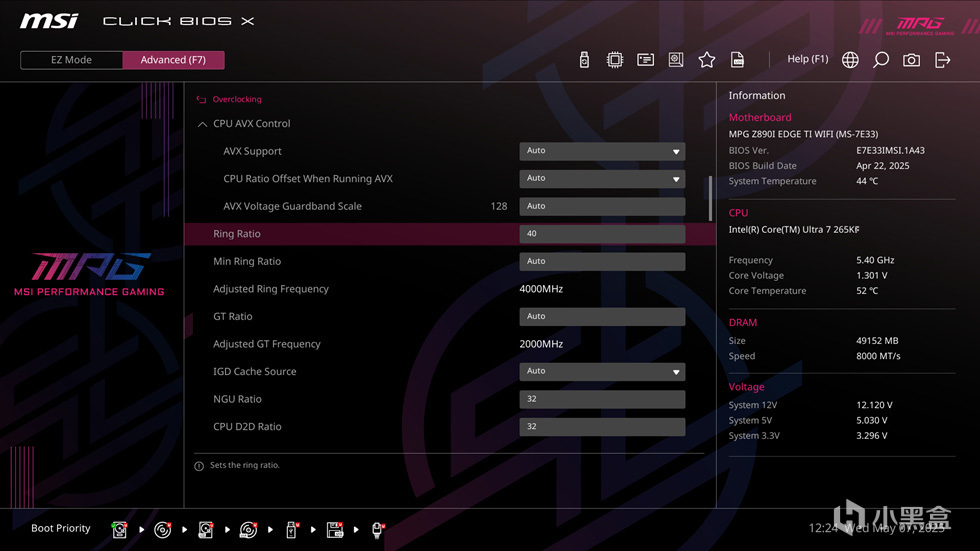
Task: Click the MSI logo in the header
Action: pyautogui.click(x=49, y=21)
